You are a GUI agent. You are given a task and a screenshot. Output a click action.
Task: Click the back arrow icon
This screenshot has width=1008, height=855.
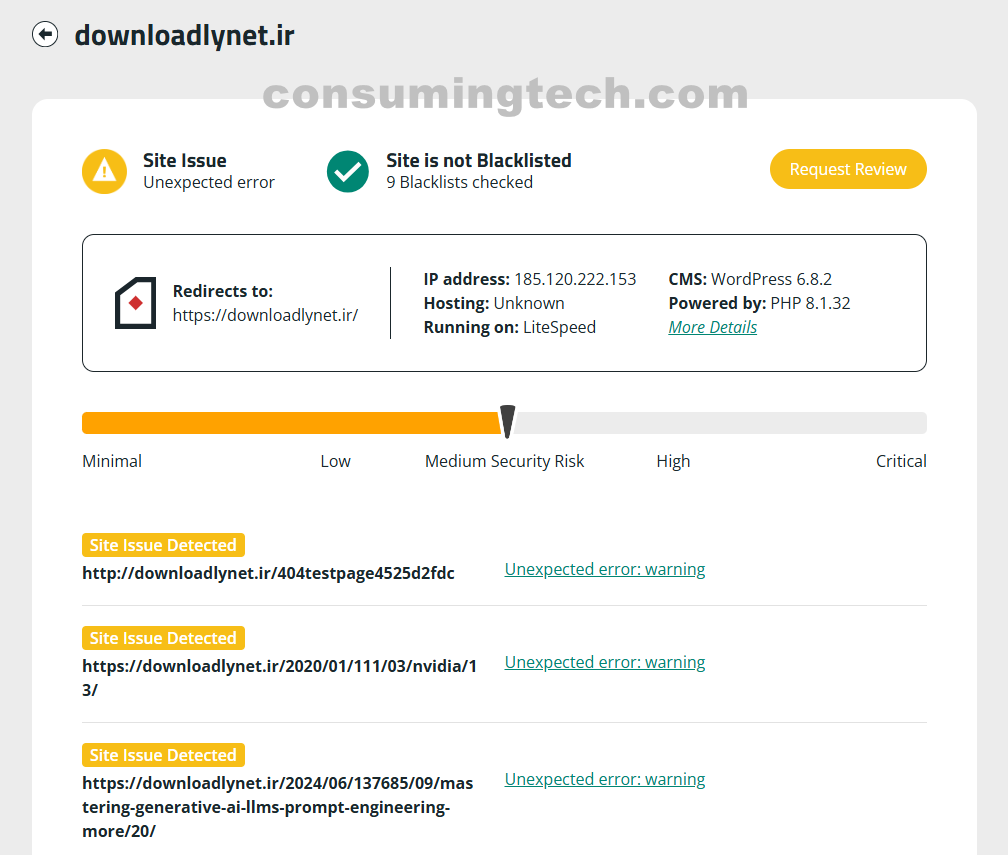pyautogui.click(x=45, y=35)
